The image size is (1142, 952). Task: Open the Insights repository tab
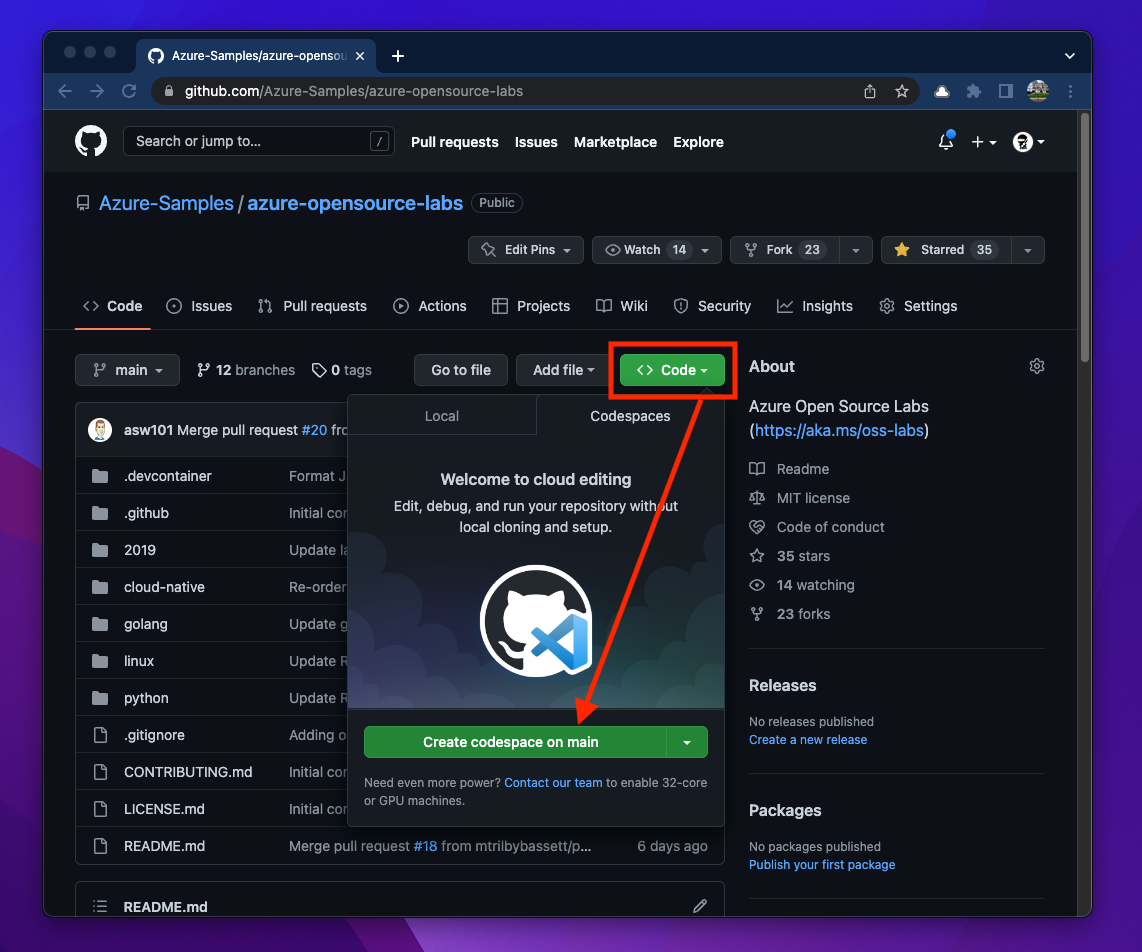pyautogui.click(x=815, y=306)
